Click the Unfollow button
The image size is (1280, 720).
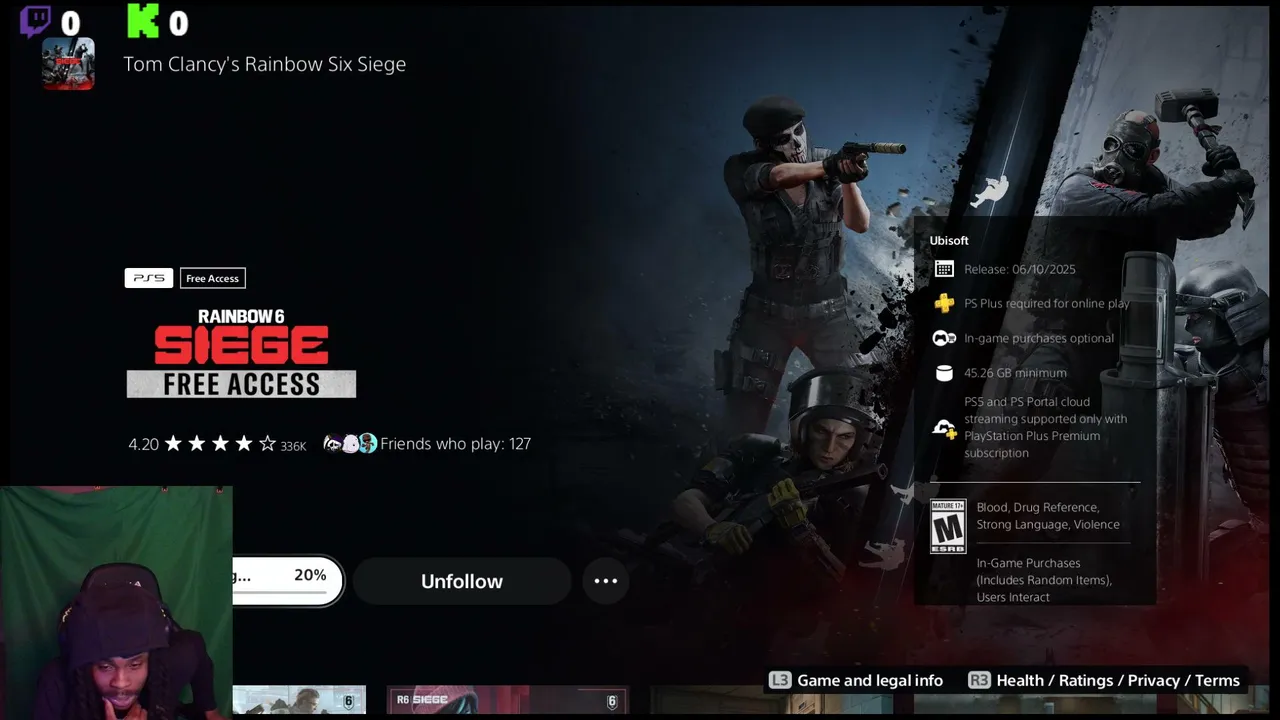tap(462, 581)
